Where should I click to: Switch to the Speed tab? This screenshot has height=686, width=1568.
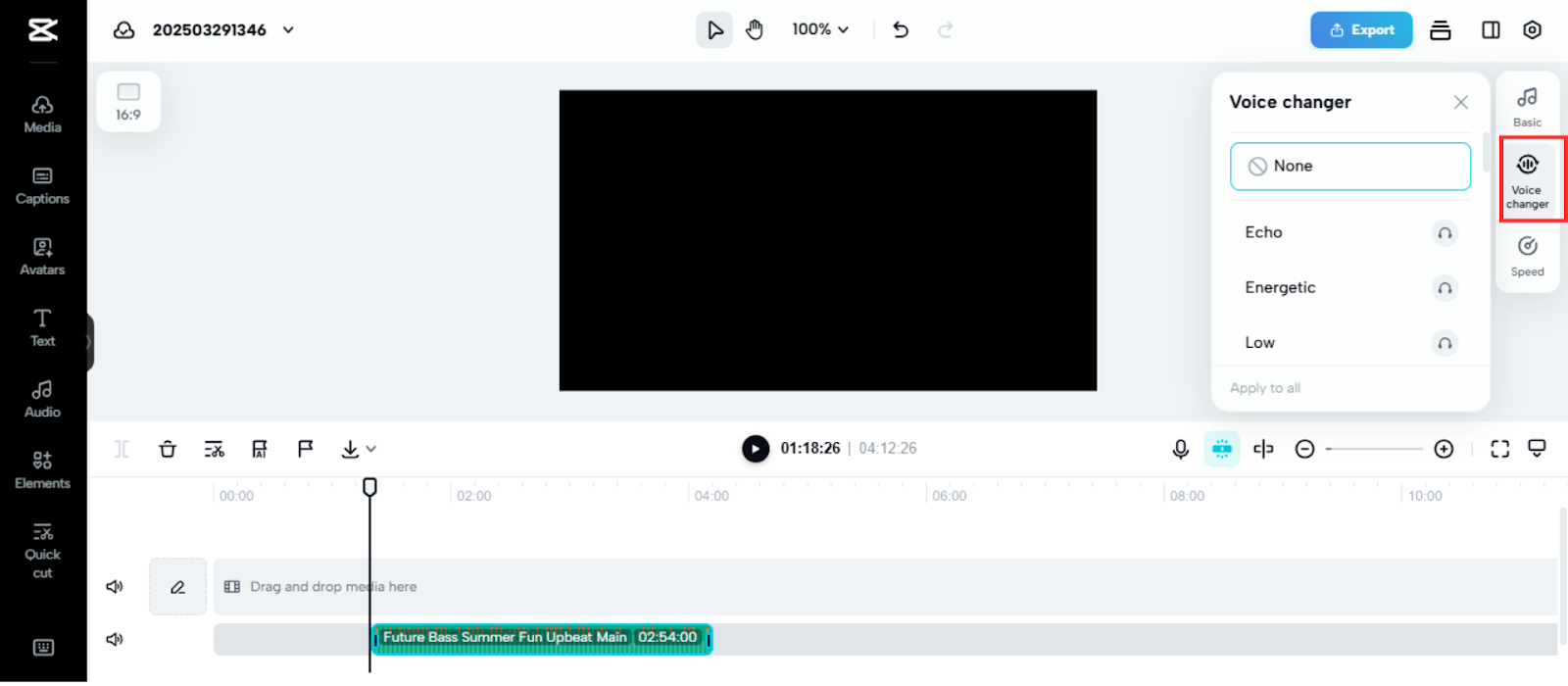[x=1527, y=257]
